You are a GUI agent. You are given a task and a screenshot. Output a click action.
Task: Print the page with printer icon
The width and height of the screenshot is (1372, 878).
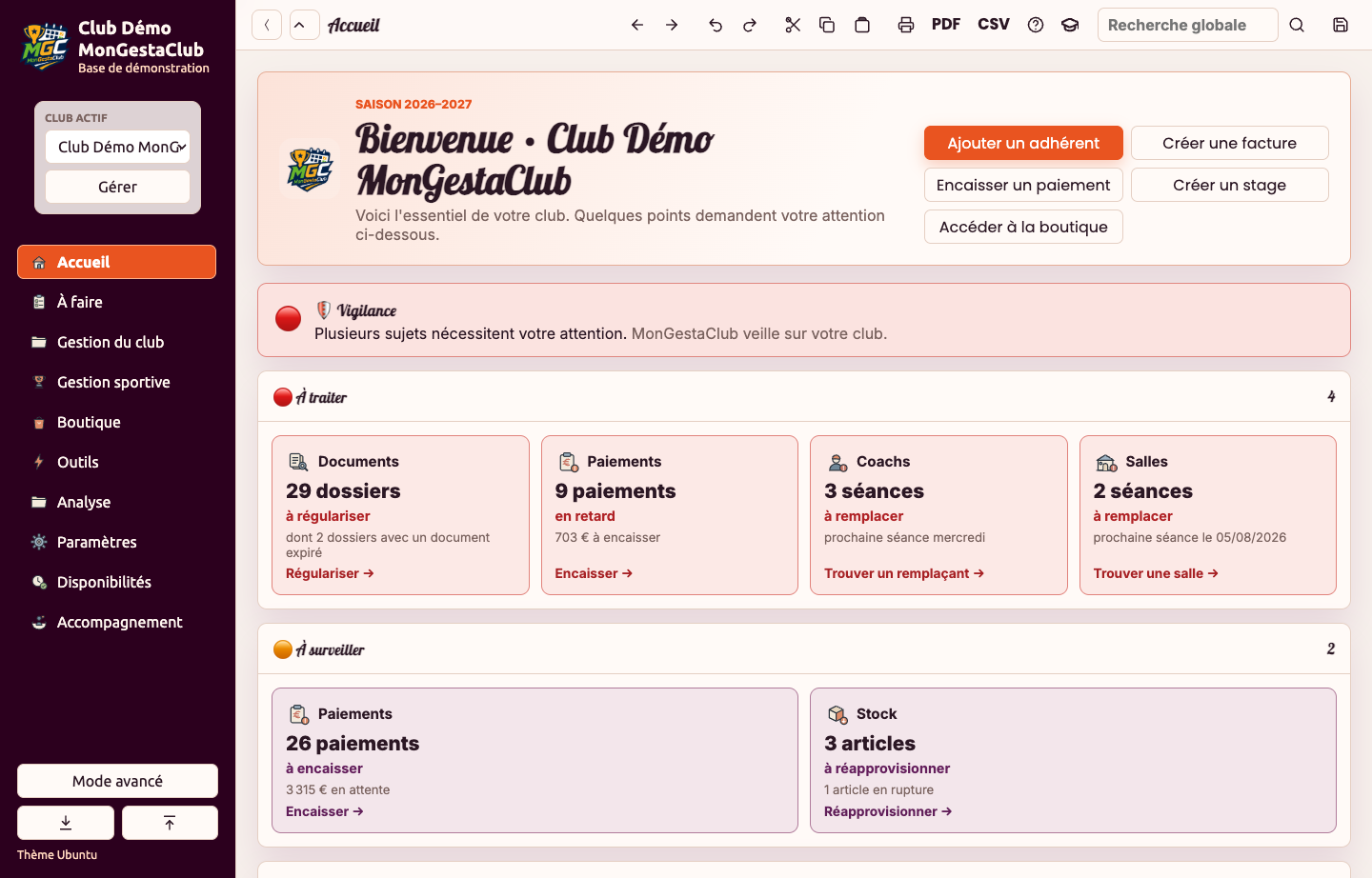[906, 25]
